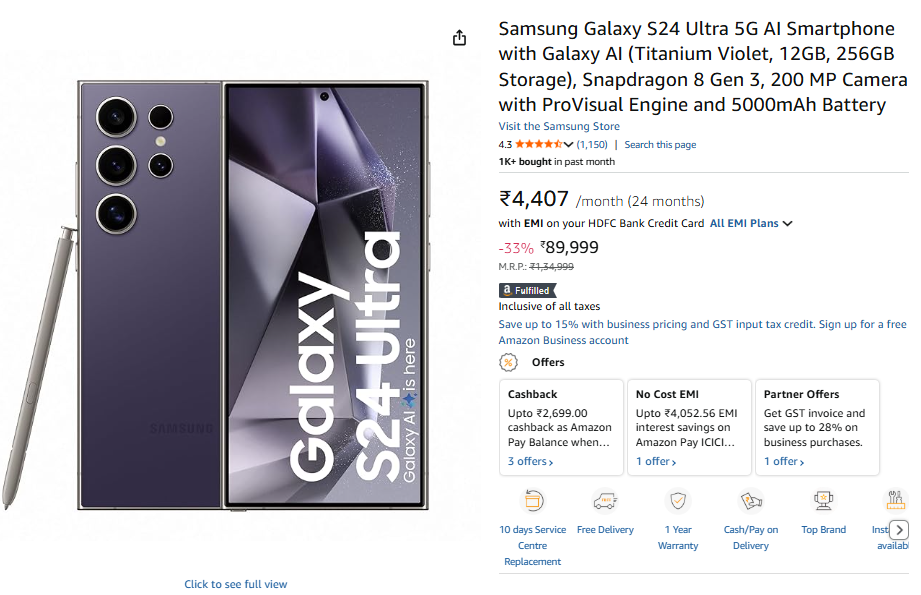Open the Top Brand trophy icon
Viewport: 921px width, 595px height.
click(823, 501)
